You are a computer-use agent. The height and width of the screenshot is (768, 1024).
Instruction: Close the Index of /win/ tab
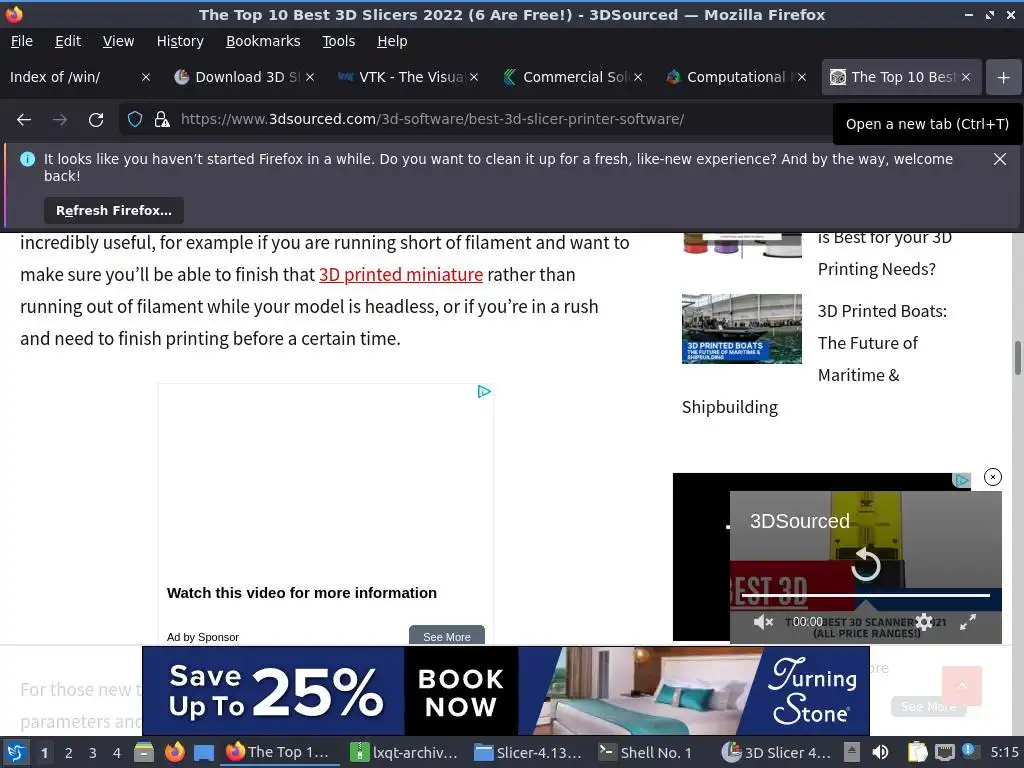tap(146, 77)
